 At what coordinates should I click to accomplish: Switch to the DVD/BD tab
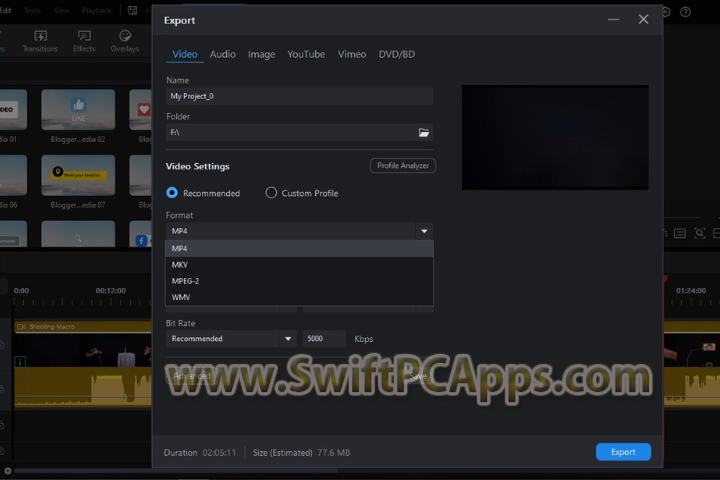click(397, 54)
